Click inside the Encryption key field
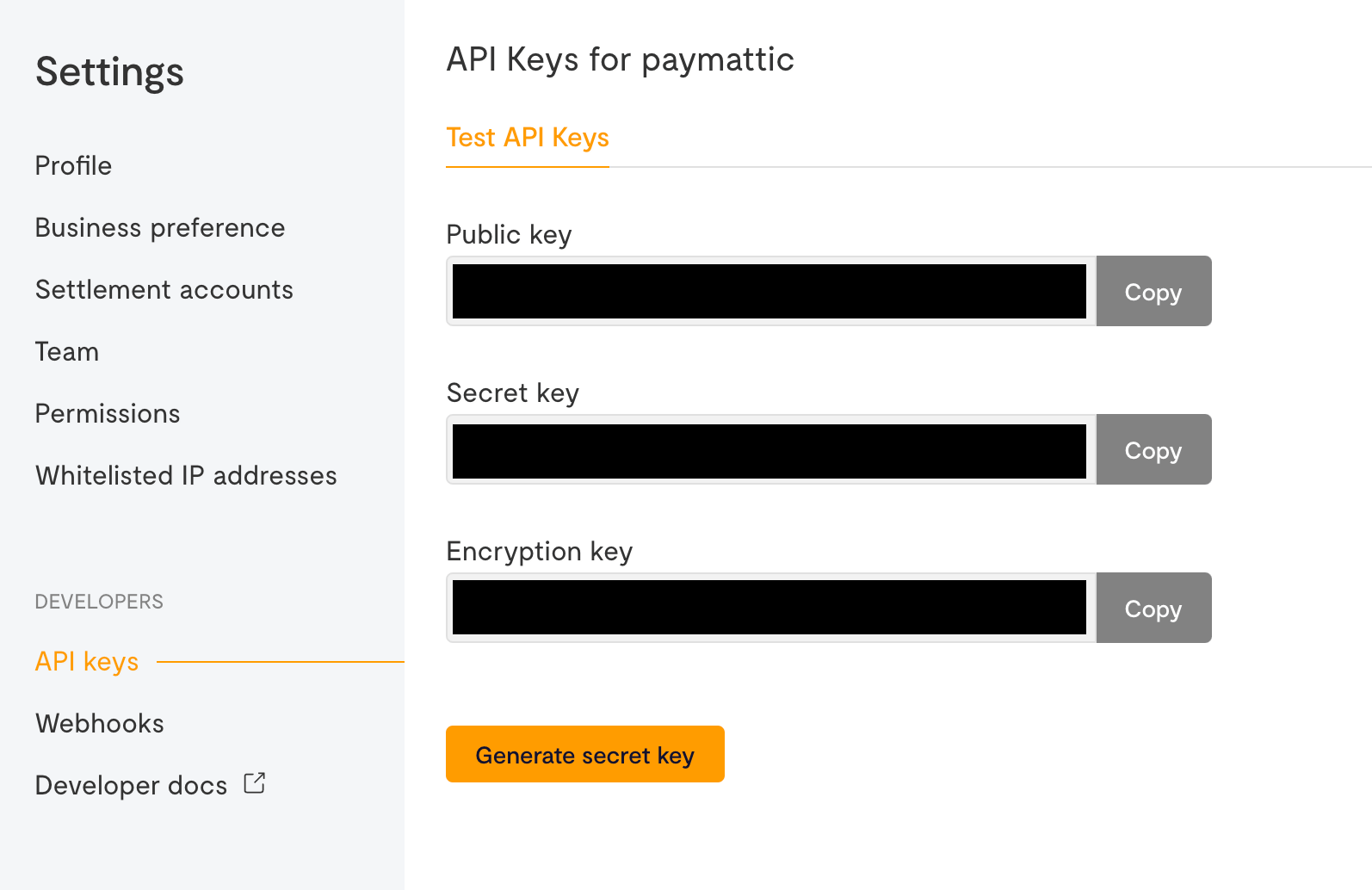The height and width of the screenshot is (890, 1372). pyautogui.click(x=771, y=608)
